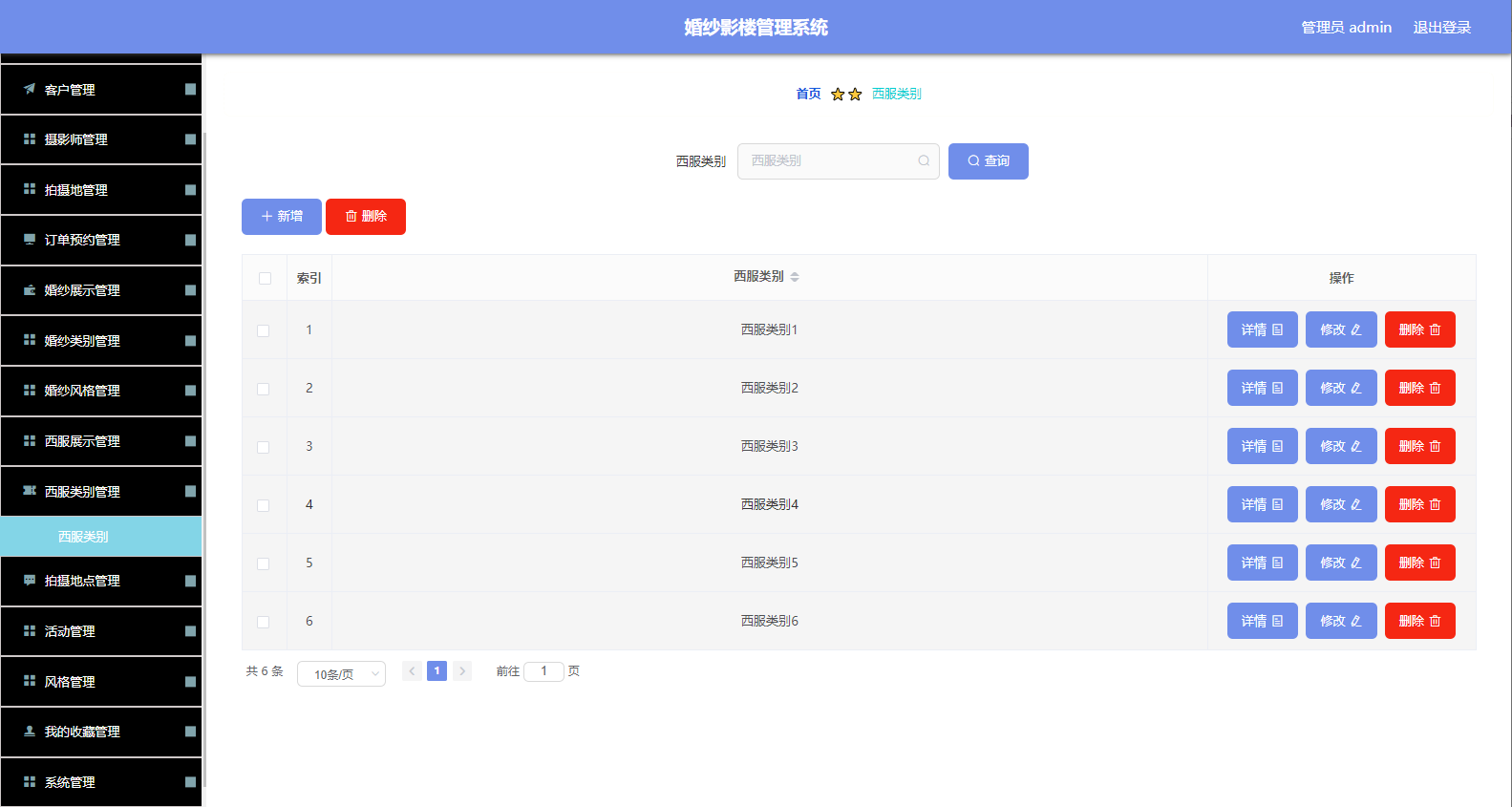1512x807 pixels.
Task: Click the search magnifier inside 西服类别 input
Action: pos(924,160)
